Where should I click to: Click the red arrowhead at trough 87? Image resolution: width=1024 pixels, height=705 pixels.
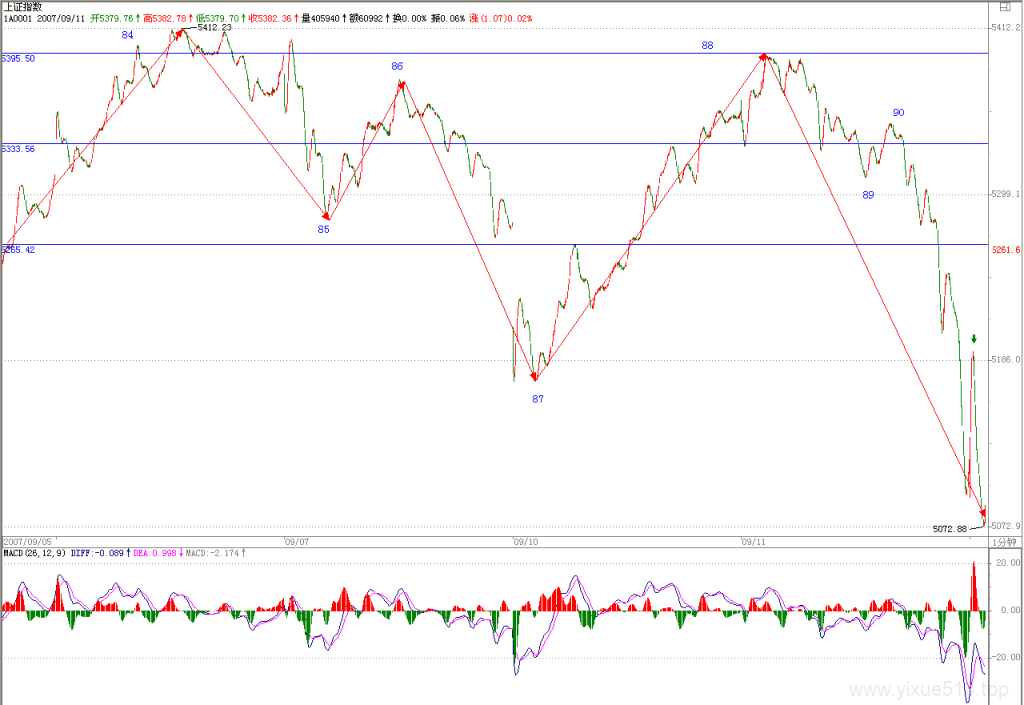pyautogui.click(x=535, y=377)
